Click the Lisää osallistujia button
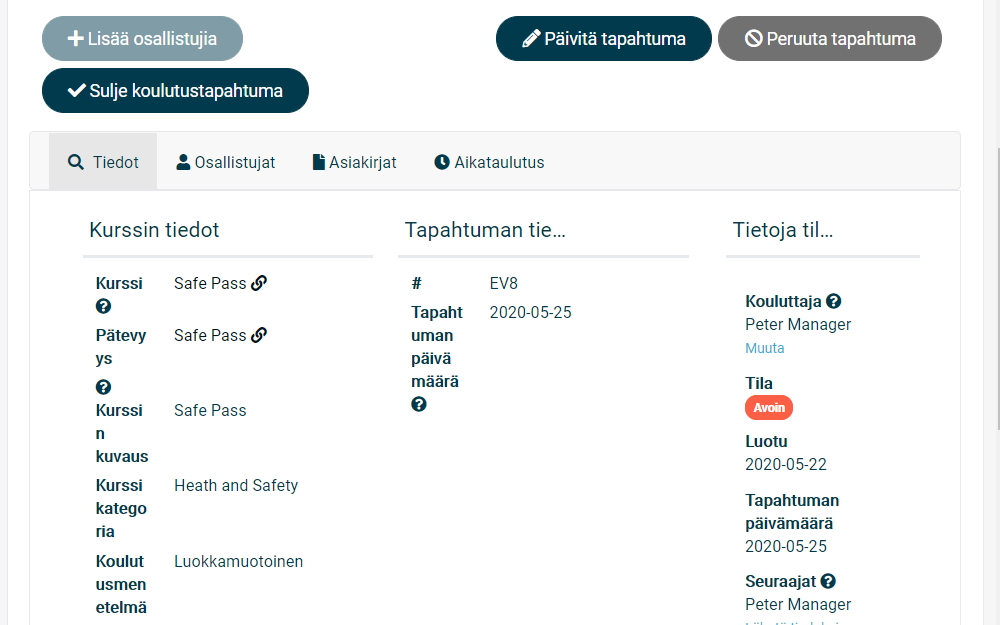This screenshot has width=1000, height=625. coord(142,39)
